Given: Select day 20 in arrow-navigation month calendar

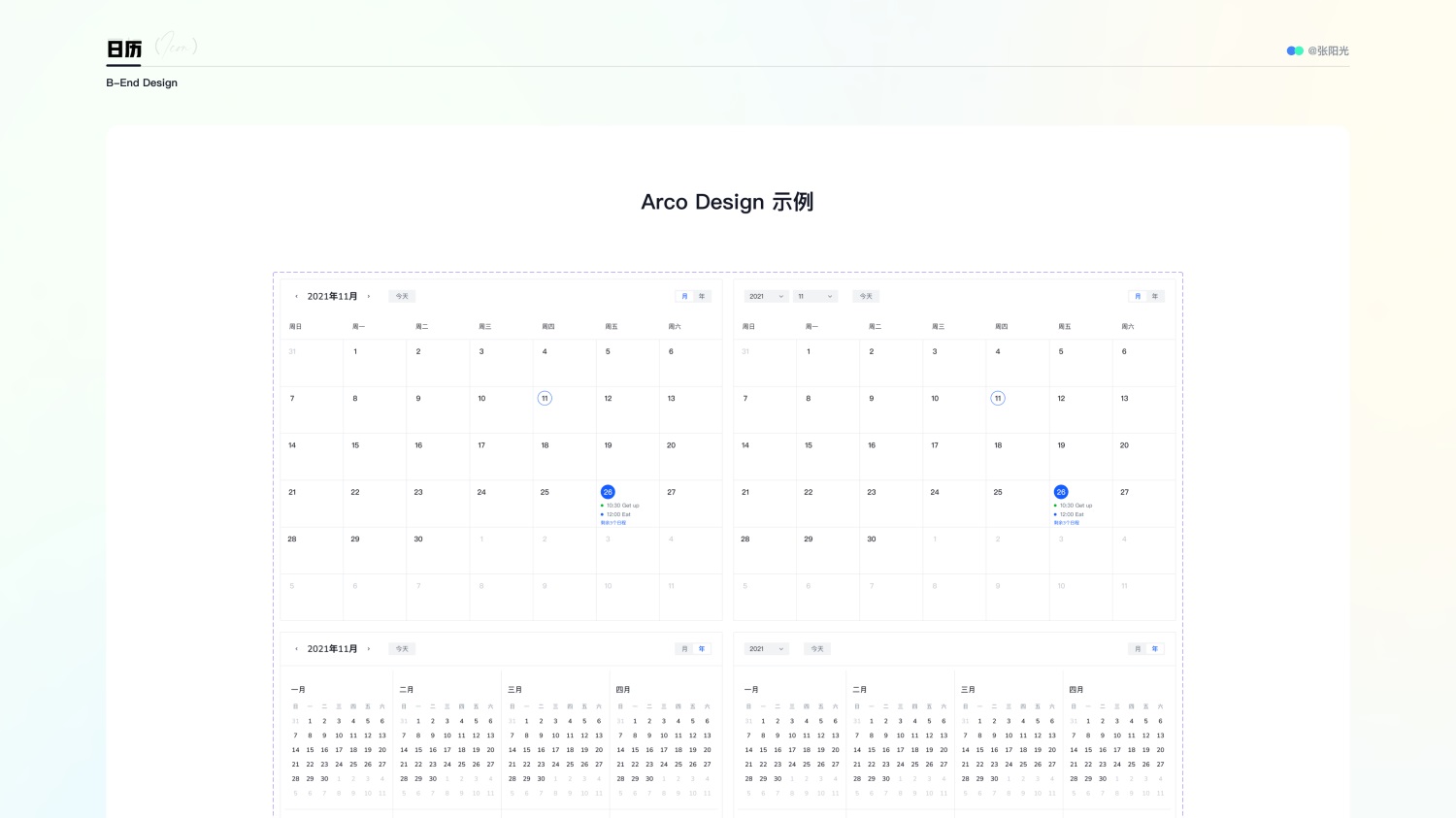Looking at the screenshot, I should tap(671, 445).
